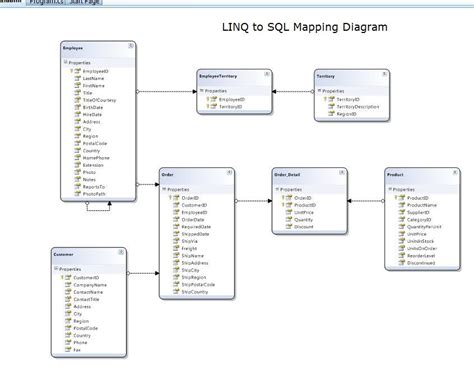Viewport: 474px width, 372px height.
Task: Click the LastName property icon in Employee
Action: [x=77, y=78]
